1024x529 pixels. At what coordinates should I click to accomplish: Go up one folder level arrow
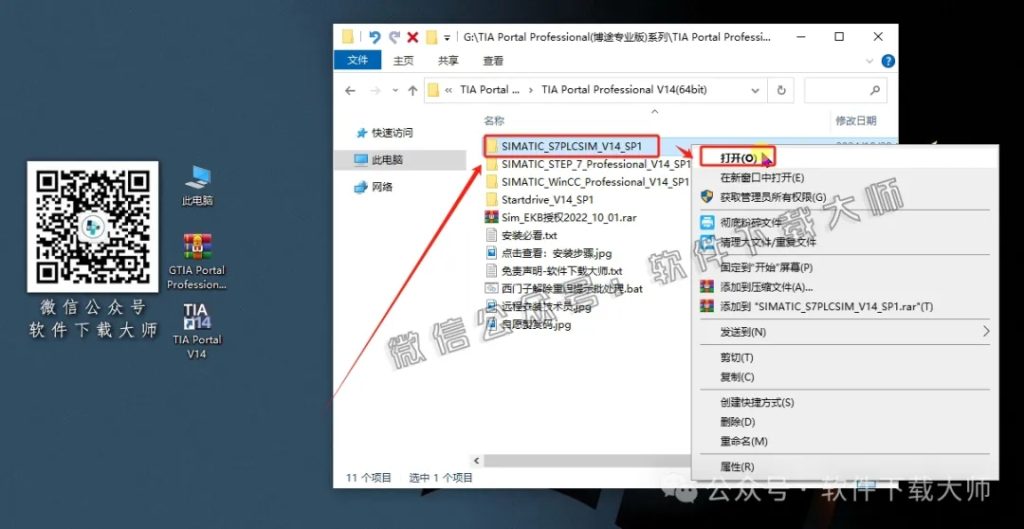412,91
